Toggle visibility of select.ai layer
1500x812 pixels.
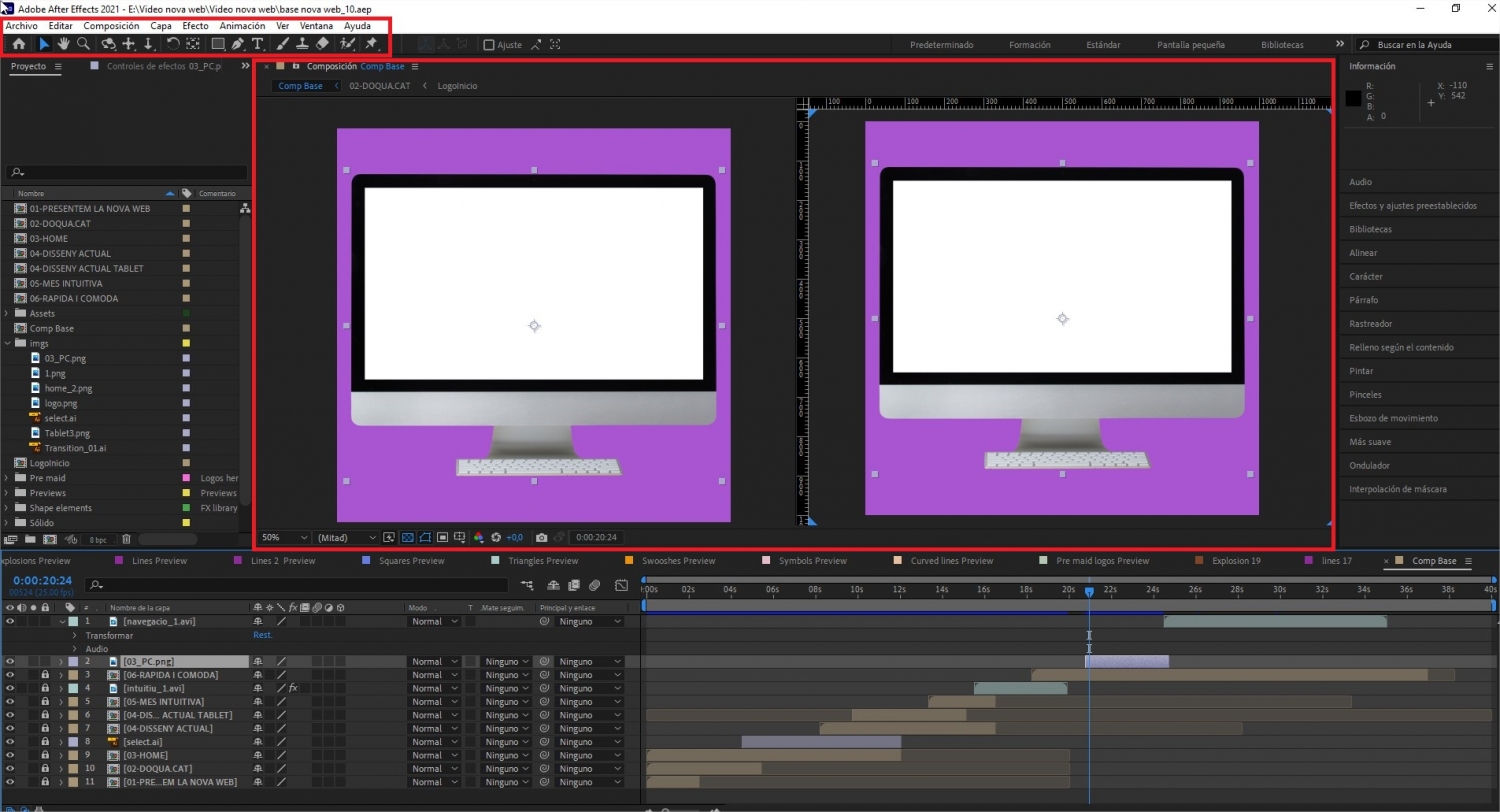[10, 742]
